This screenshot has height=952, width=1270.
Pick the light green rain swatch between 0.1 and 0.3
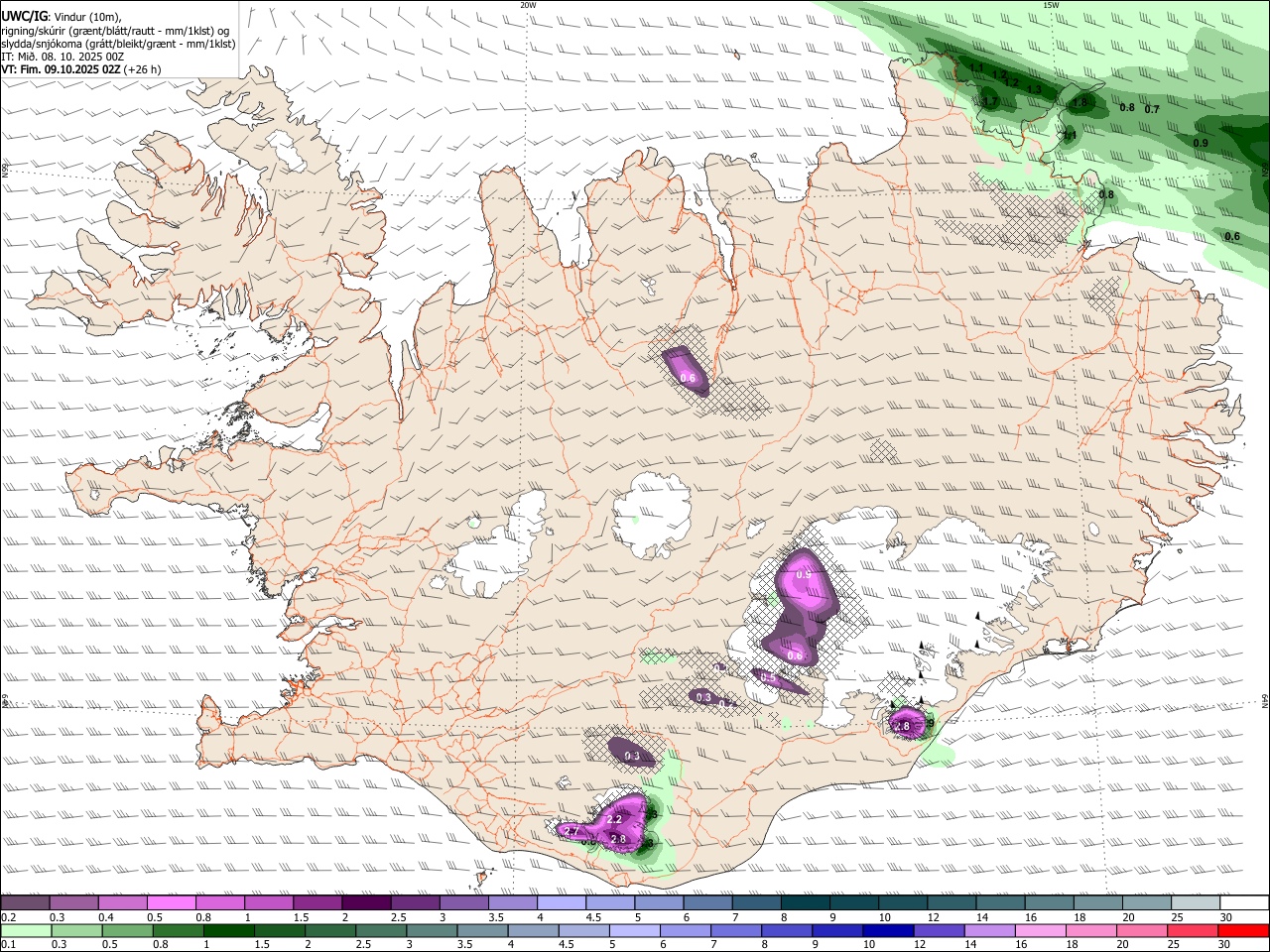click(26, 930)
